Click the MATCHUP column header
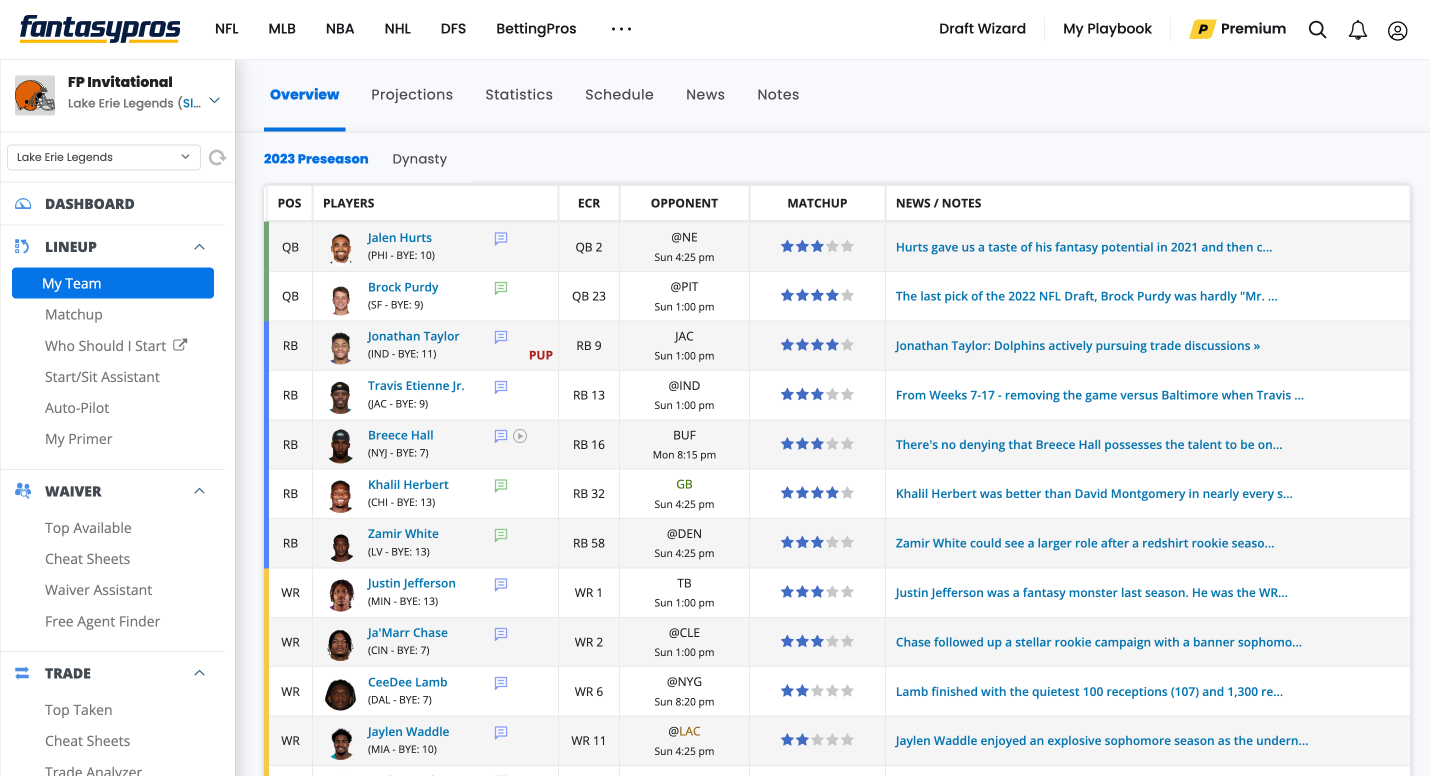The width and height of the screenshot is (1430, 776). [x=817, y=203]
